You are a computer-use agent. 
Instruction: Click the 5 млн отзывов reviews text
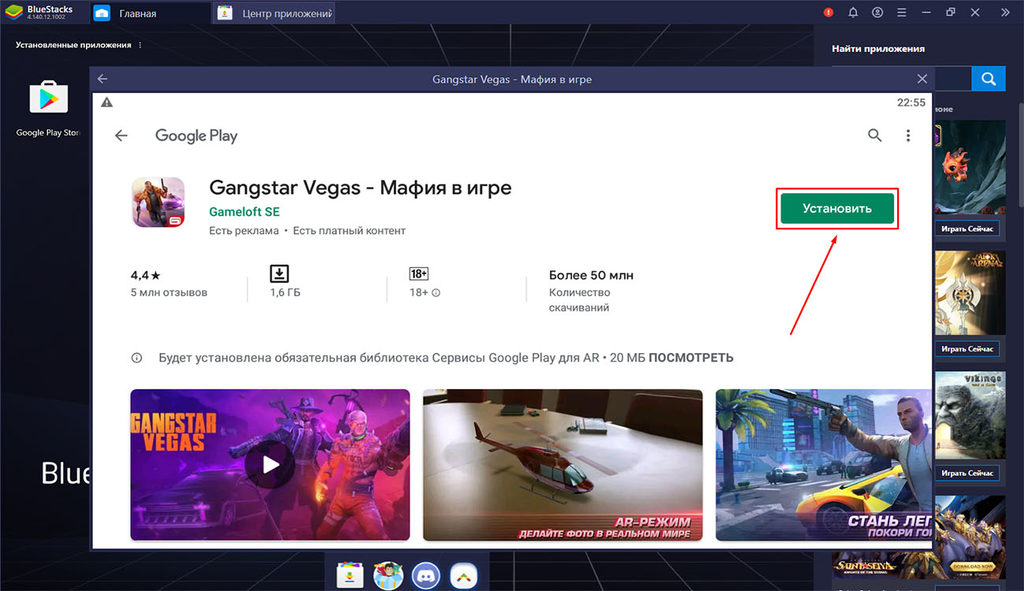pyautogui.click(x=168, y=293)
